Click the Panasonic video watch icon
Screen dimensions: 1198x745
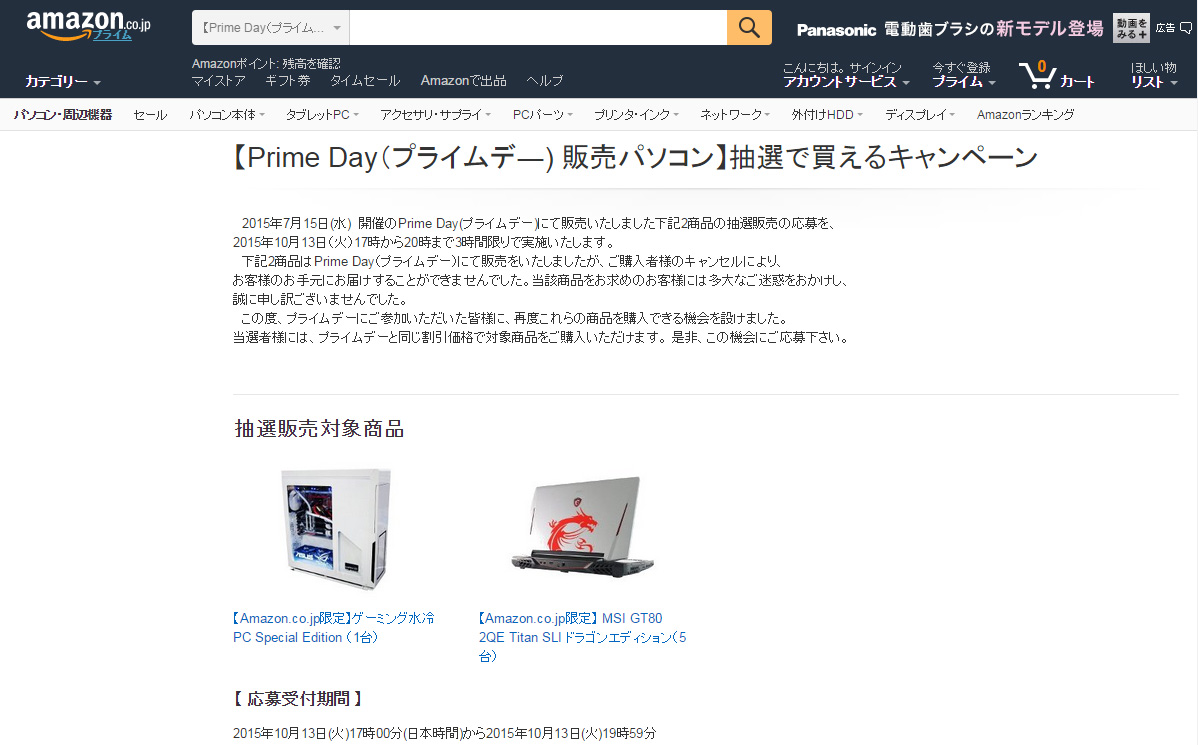coord(1131,28)
